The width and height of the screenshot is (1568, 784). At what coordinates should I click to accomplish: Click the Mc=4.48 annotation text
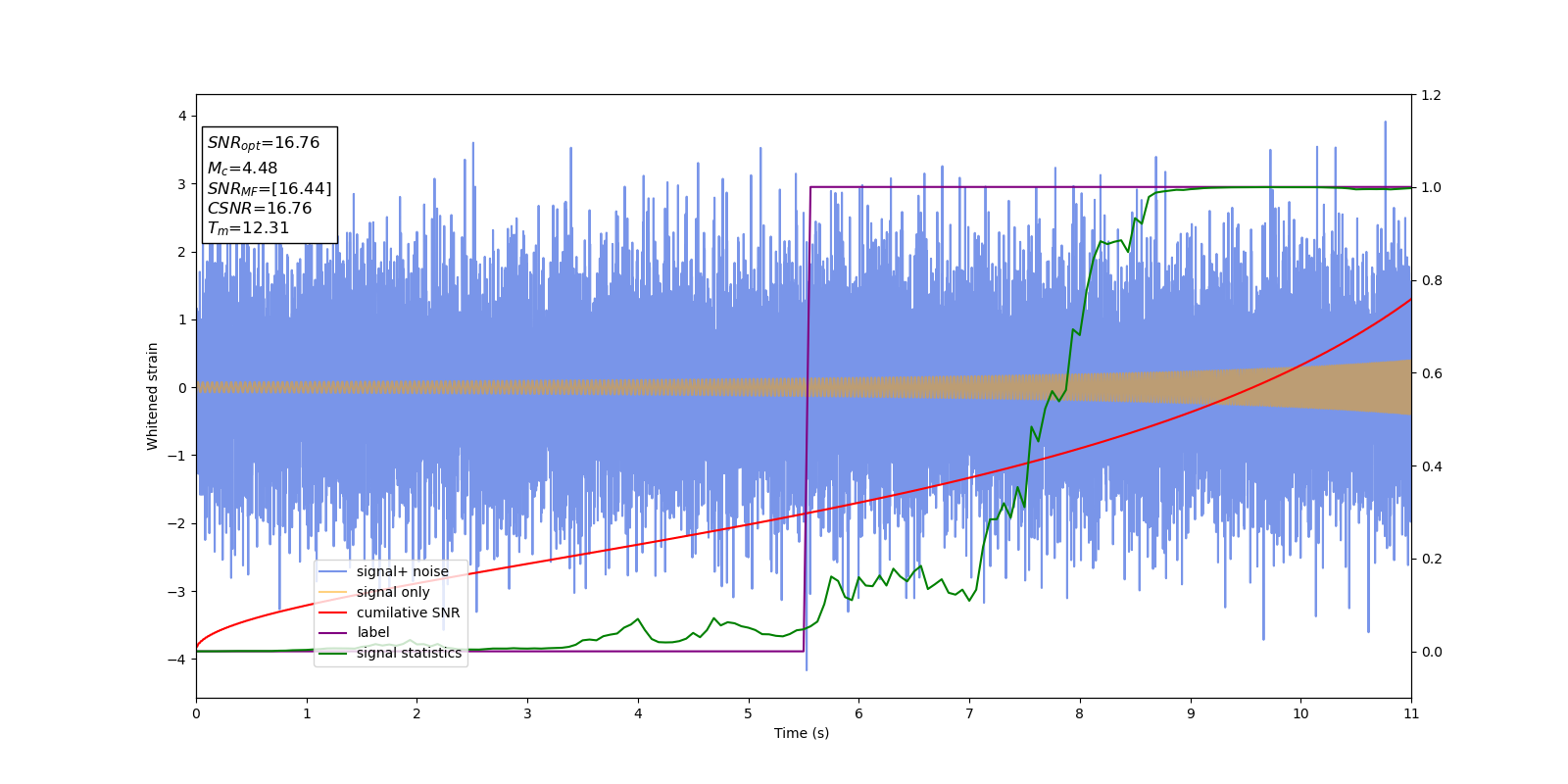click(242, 169)
